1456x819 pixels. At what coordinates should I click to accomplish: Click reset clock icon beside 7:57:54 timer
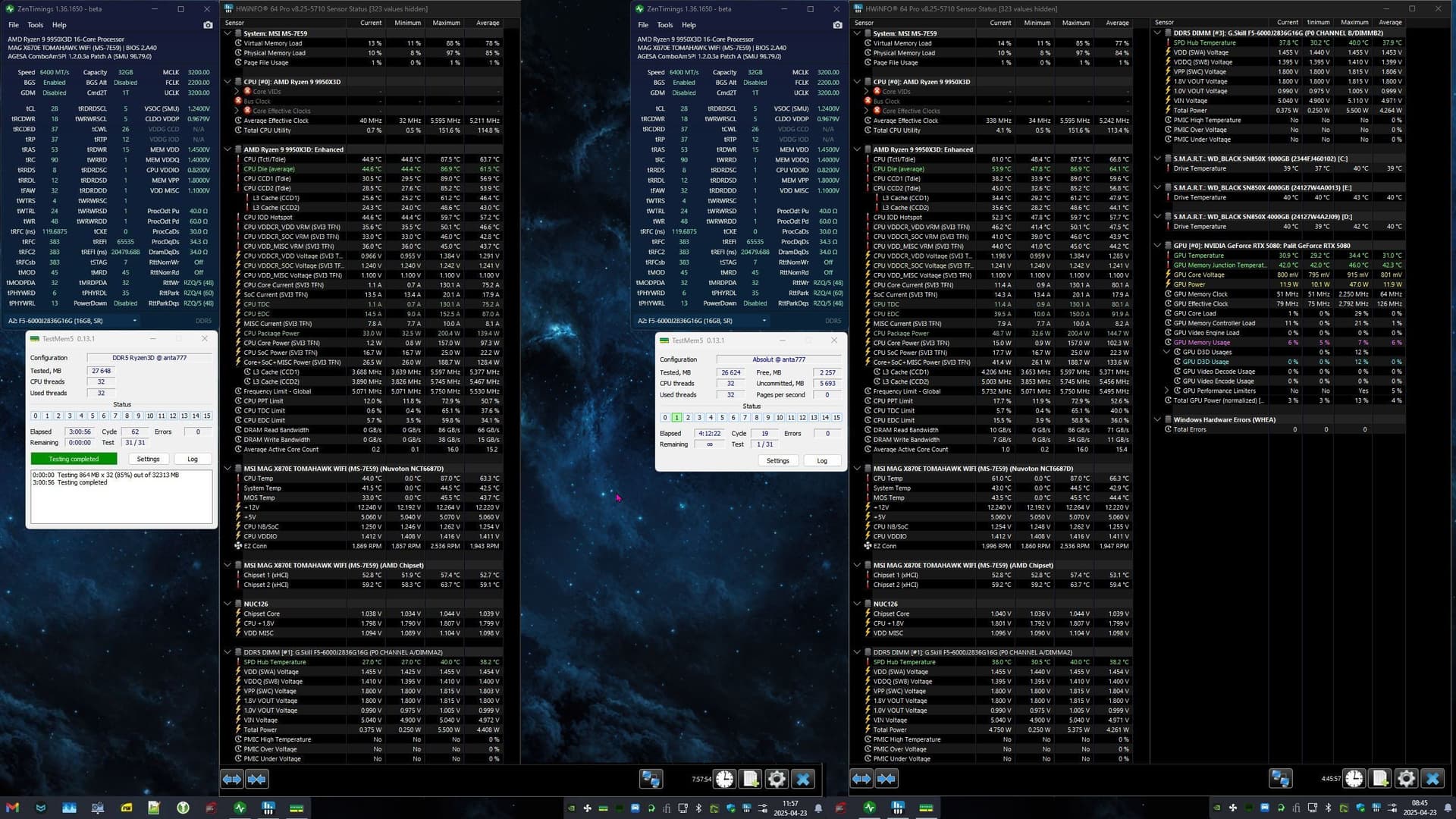tap(724, 779)
